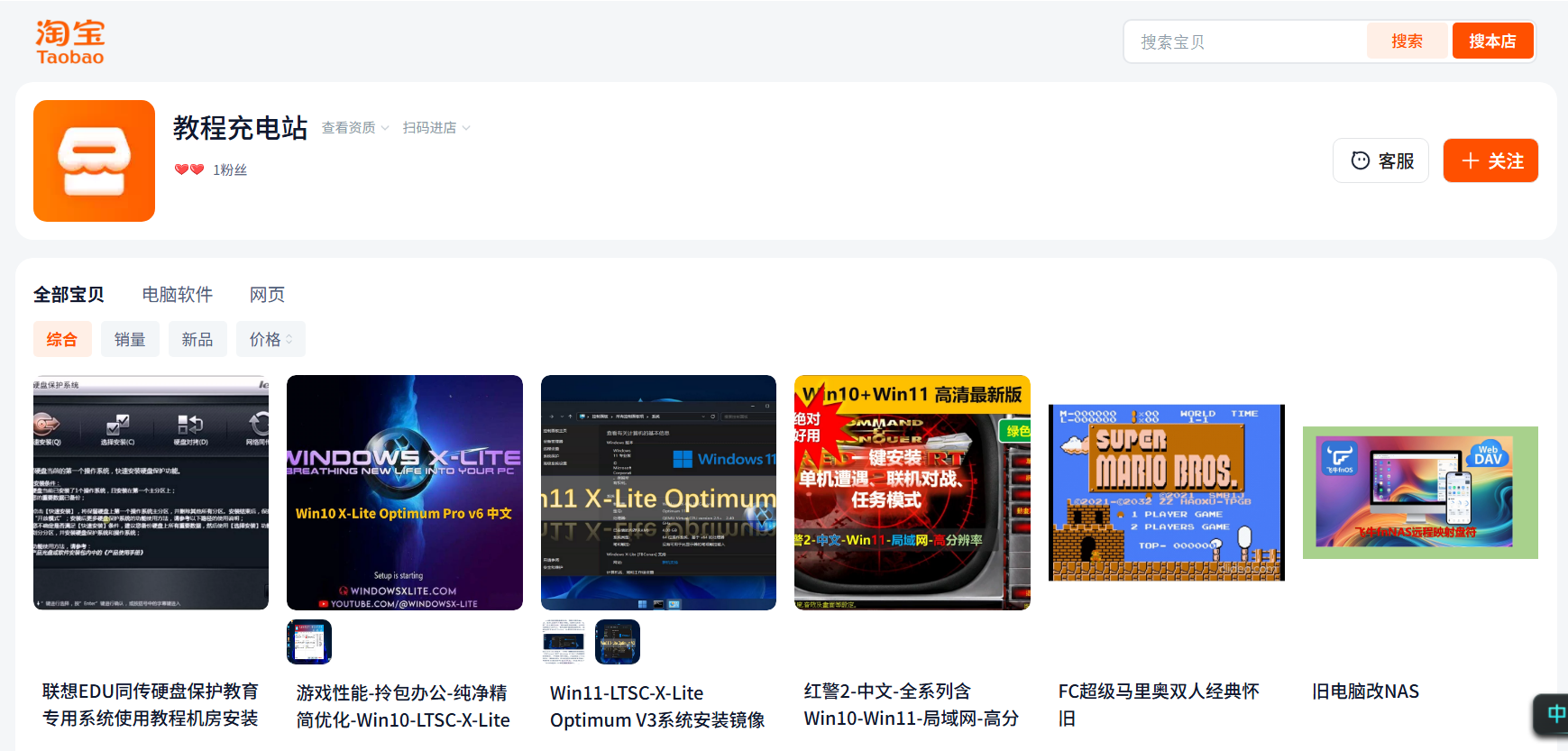Click the 教程充电站 shop name
Screen dimensions: 1568x751
[241, 128]
